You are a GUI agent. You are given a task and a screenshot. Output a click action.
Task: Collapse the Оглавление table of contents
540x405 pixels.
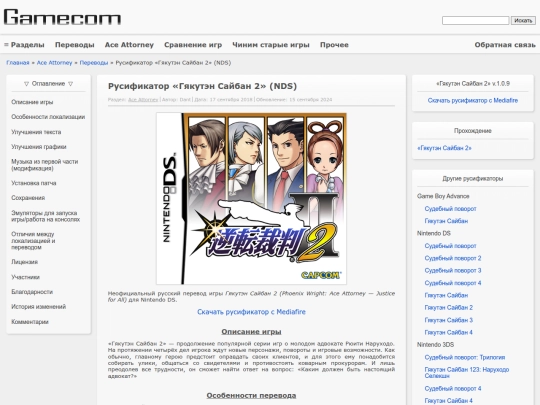coord(49,84)
